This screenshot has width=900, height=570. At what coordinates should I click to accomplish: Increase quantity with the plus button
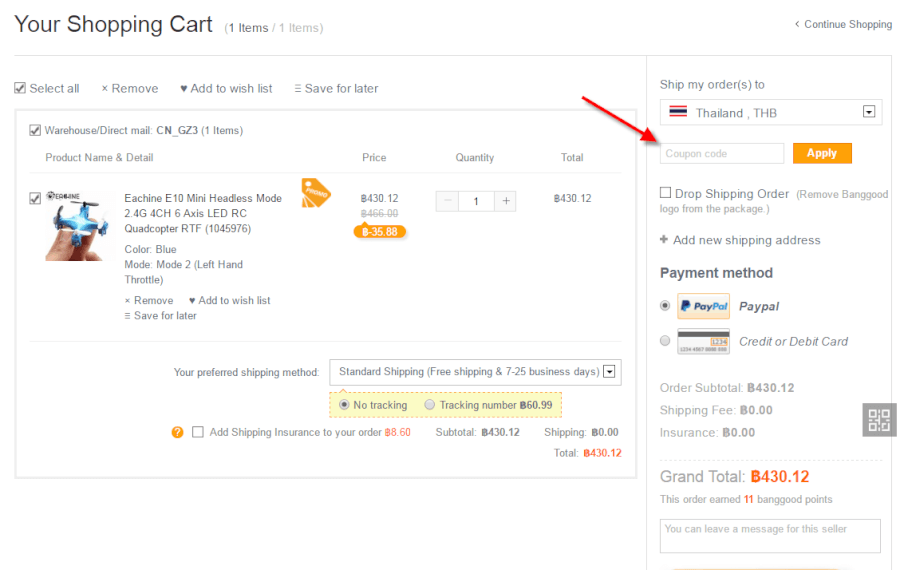pyautogui.click(x=507, y=201)
